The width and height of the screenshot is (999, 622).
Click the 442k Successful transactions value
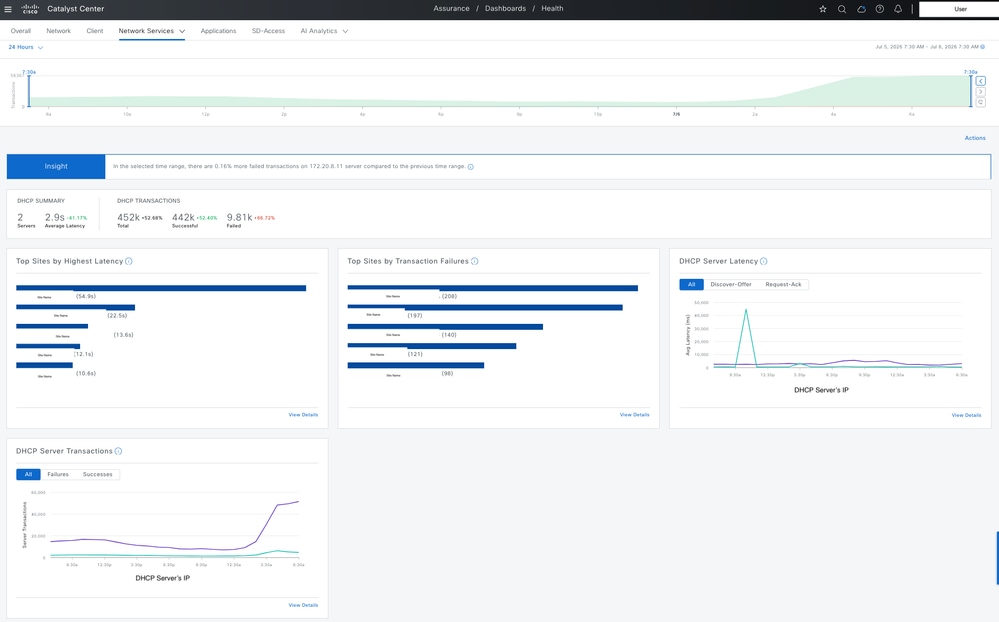(x=183, y=217)
